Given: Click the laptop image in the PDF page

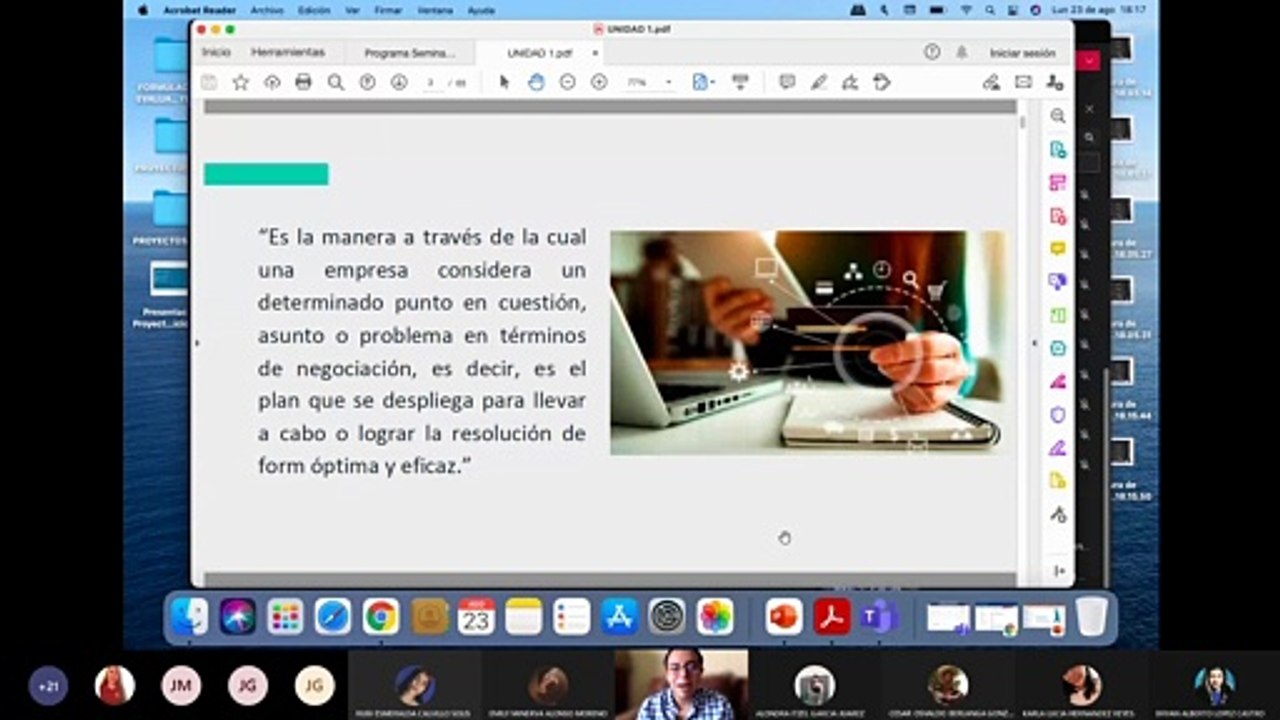Looking at the screenshot, I should pos(808,343).
